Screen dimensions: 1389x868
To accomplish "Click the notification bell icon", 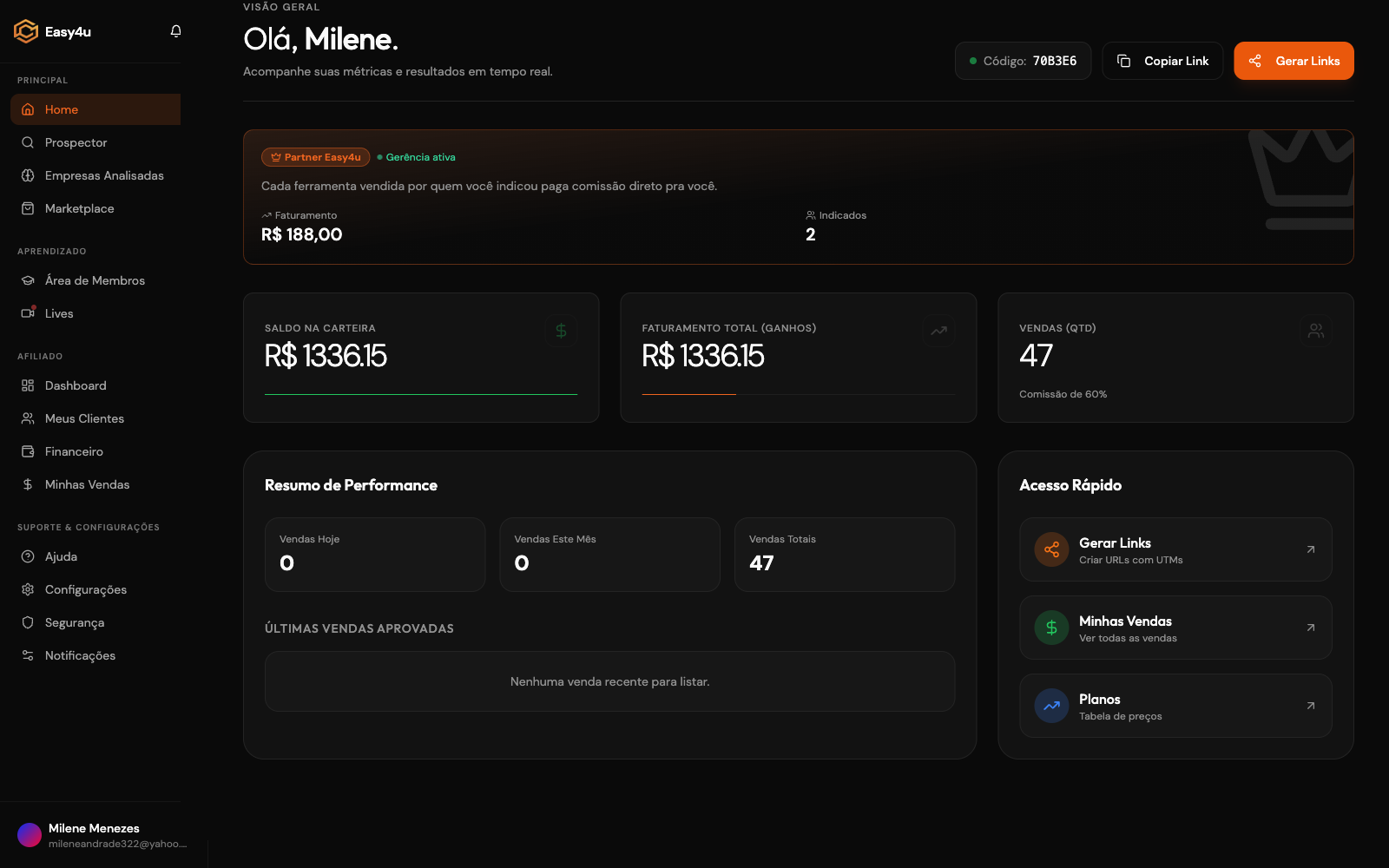I will click(x=176, y=31).
